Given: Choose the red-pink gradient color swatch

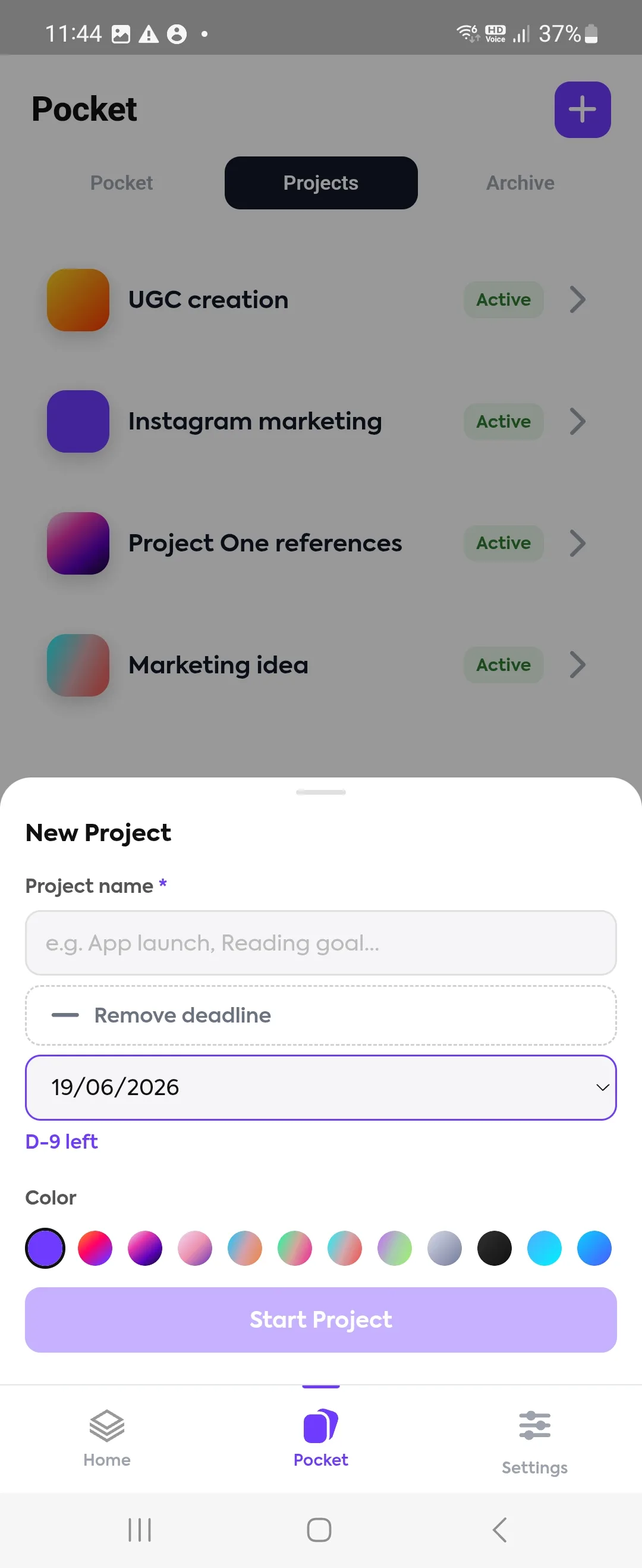Looking at the screenshot, I should click(95, 1248).
